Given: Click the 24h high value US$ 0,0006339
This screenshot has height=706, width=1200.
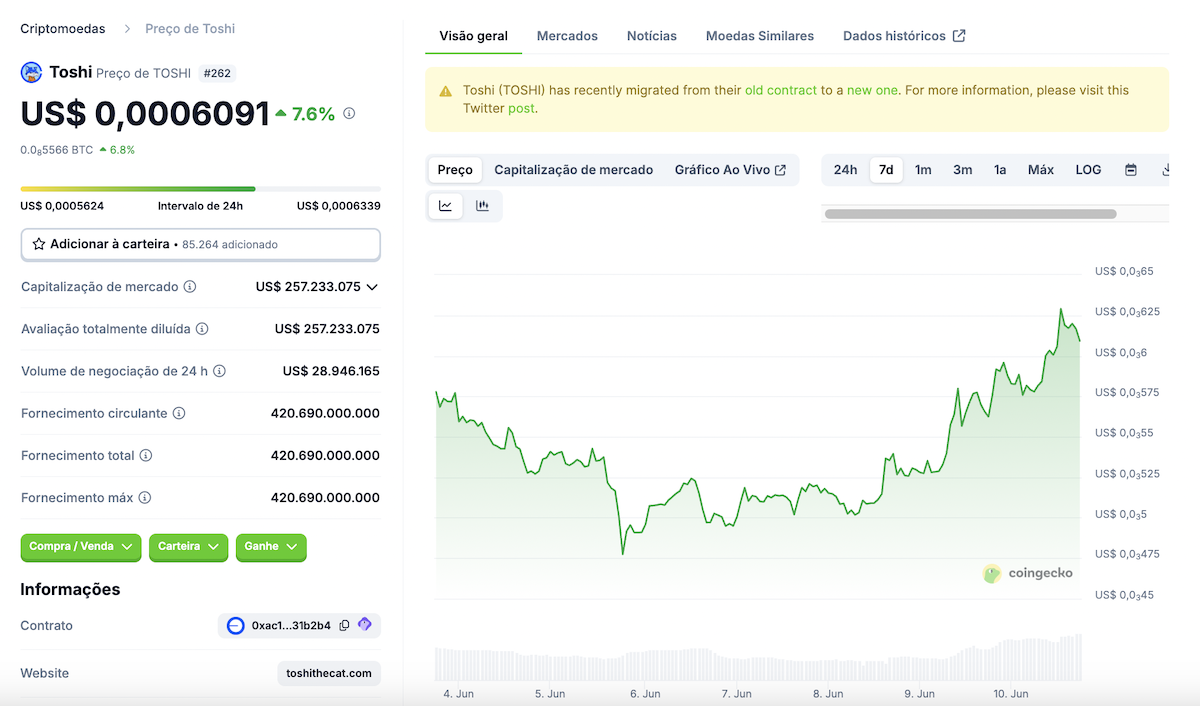Looking at the screenshot, I should (339, 206).
